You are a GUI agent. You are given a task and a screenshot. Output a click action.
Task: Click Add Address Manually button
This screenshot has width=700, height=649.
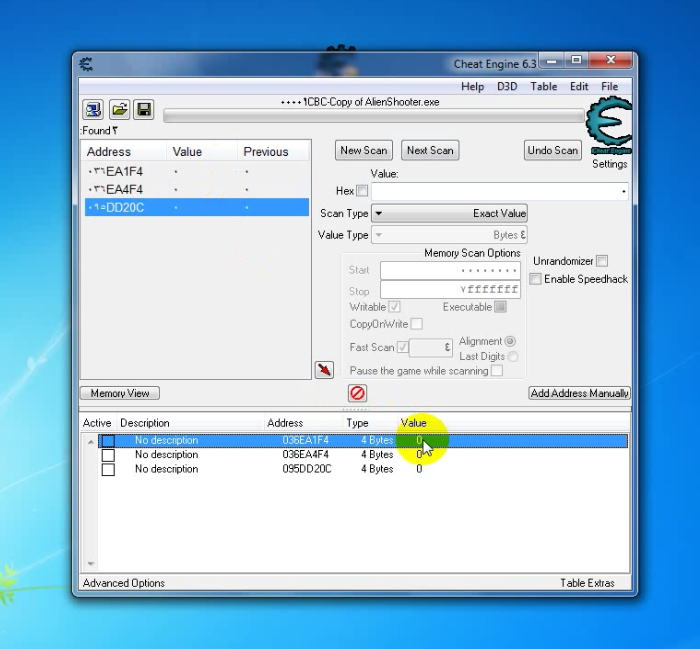pyautogui.click(x=579, y=393)
